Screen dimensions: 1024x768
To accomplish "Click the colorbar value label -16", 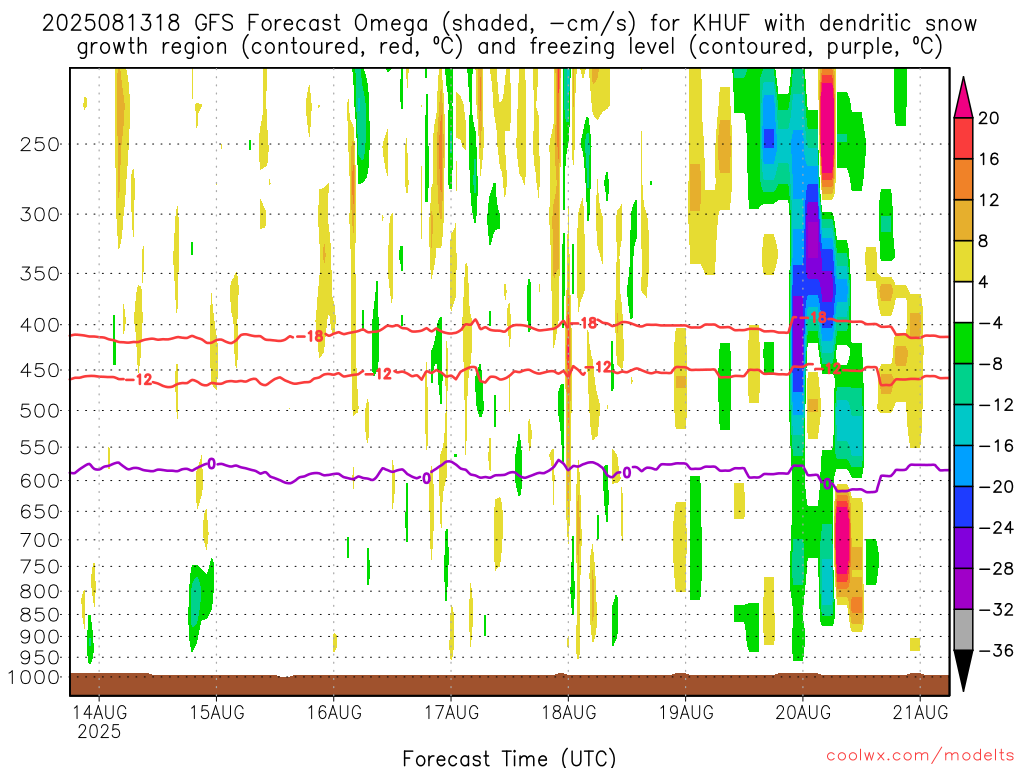I will (x=996, y=446).
